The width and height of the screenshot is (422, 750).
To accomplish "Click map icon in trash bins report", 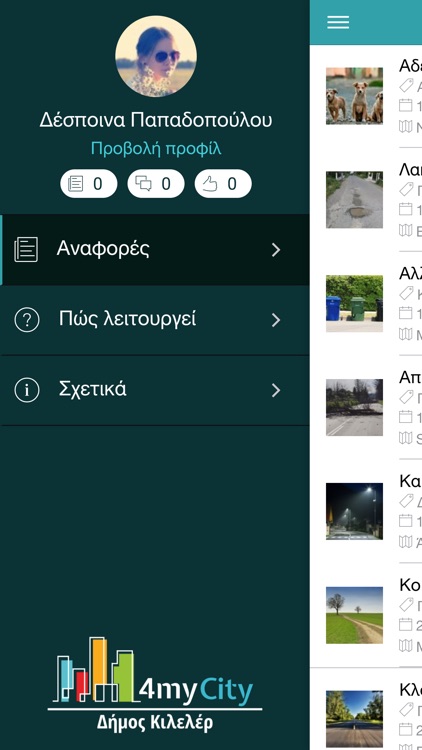I will click(406, 334).
